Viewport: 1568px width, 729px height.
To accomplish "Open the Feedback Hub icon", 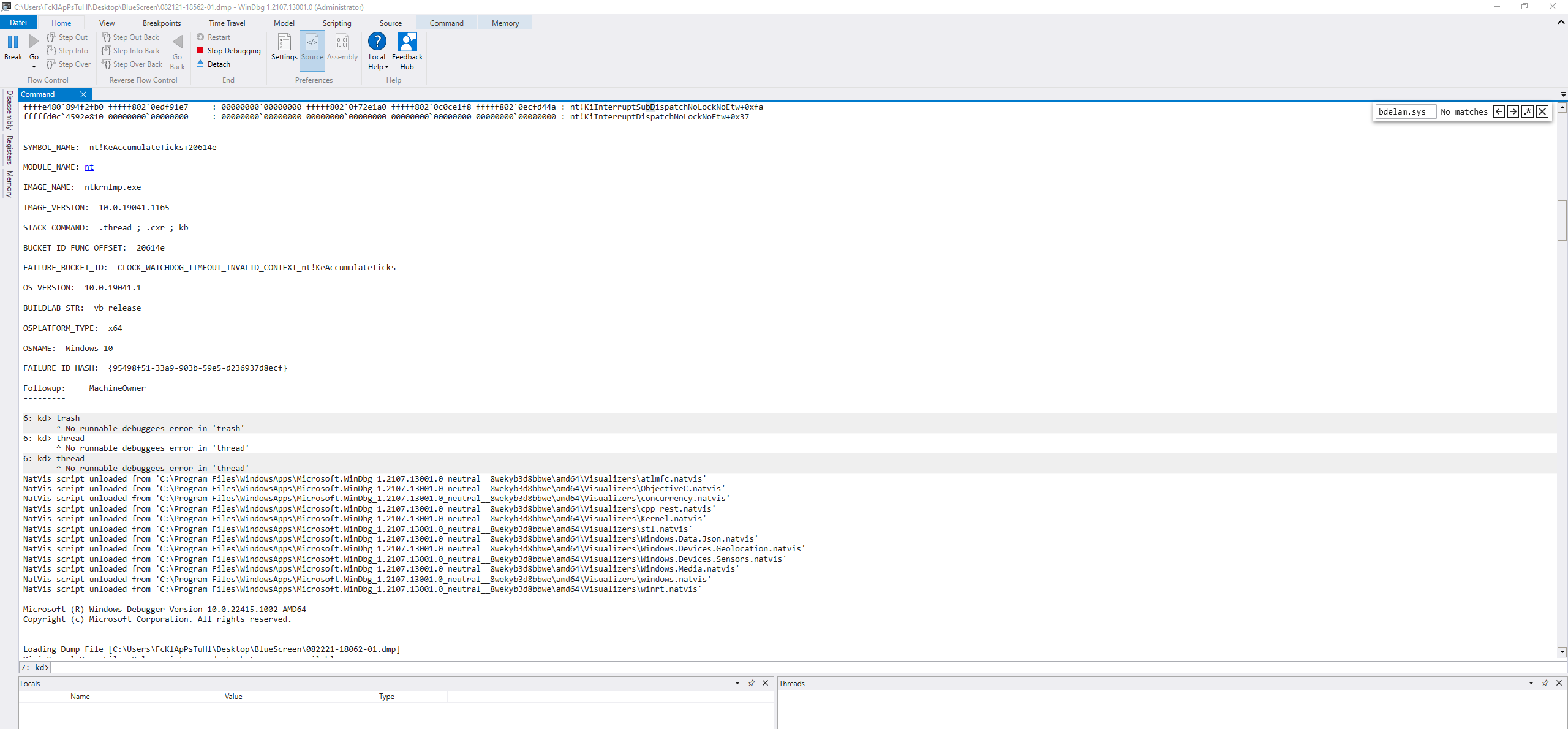I will pos(407,42).
